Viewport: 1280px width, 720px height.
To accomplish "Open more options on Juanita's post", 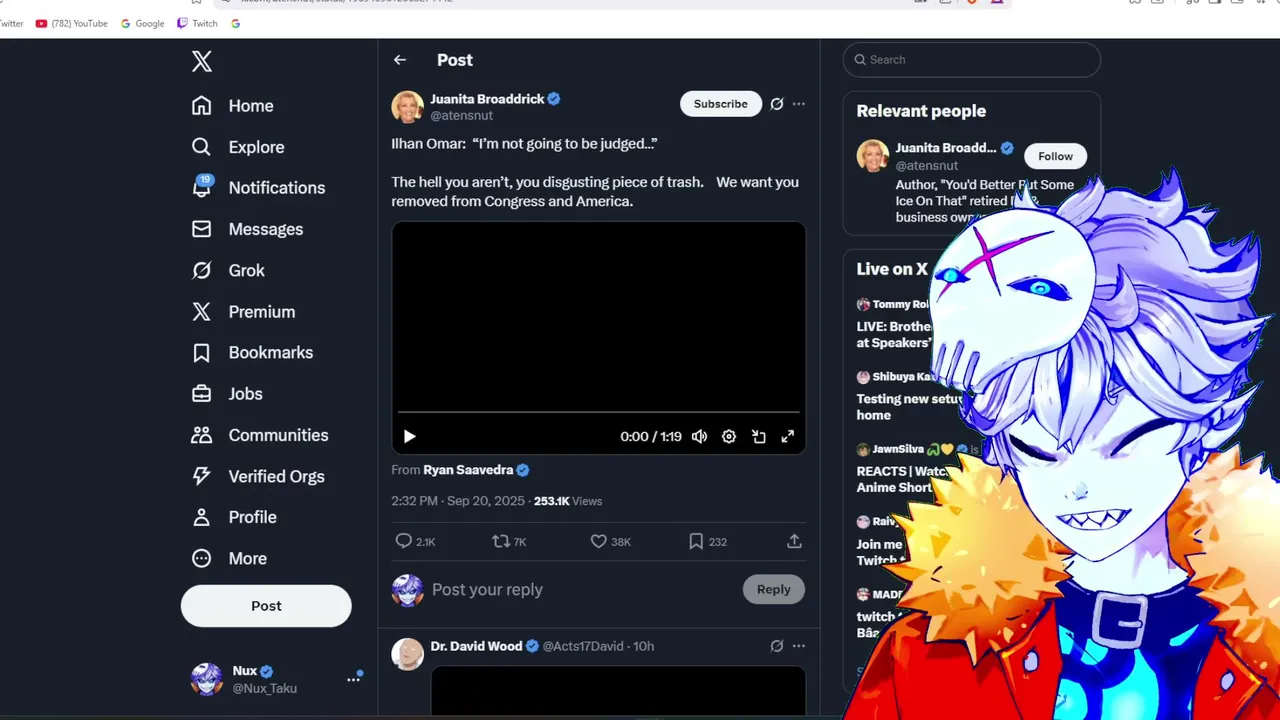I will coord(799,104).
